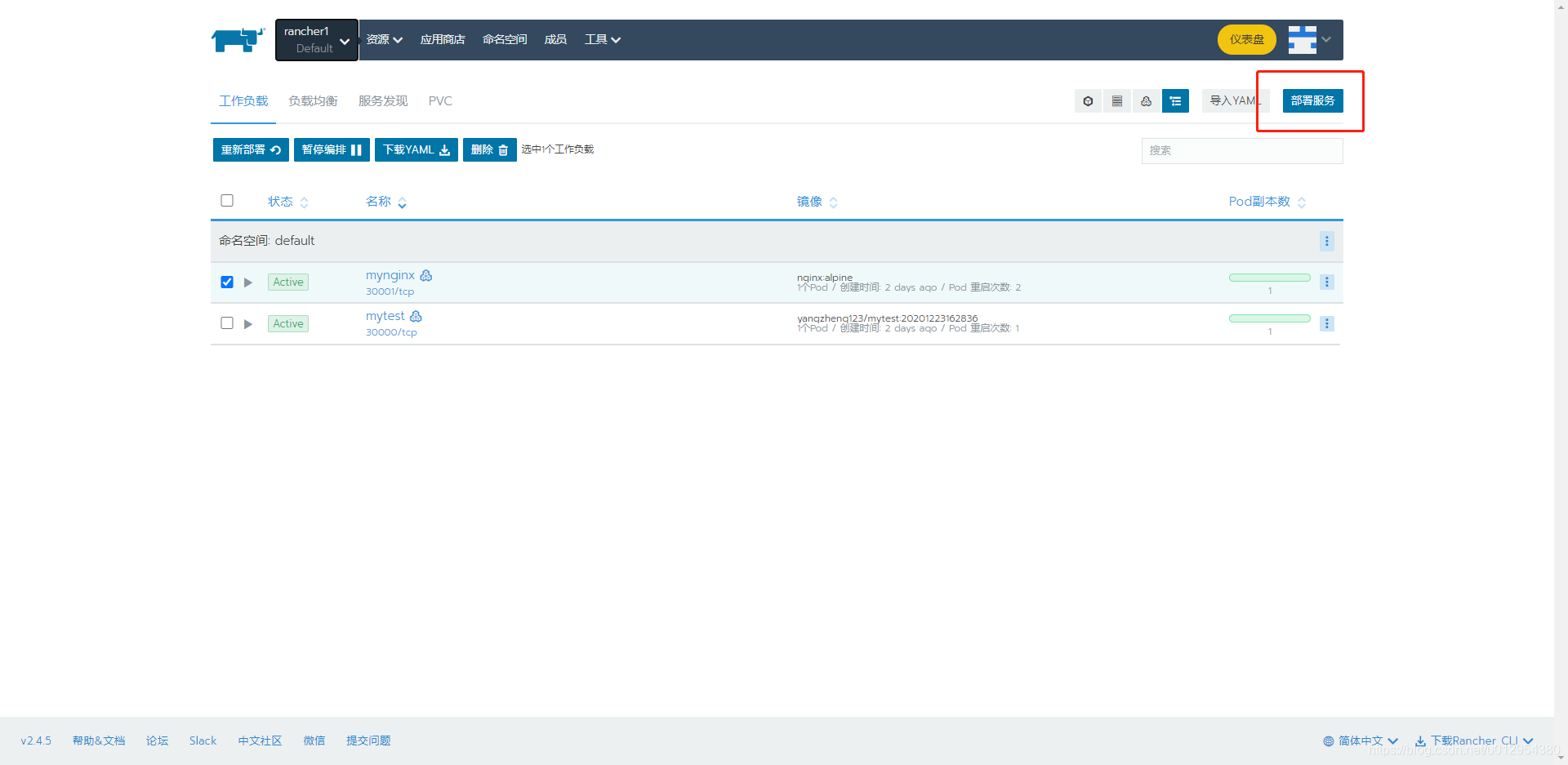The width and height of the screenshot is (1568, 765).
Task: Open Slack footer link
Action: 203,741
